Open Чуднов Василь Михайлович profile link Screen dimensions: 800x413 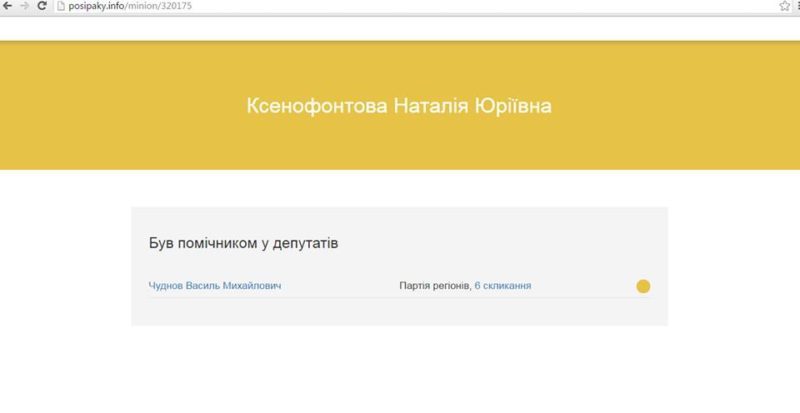tap(215, 286)
